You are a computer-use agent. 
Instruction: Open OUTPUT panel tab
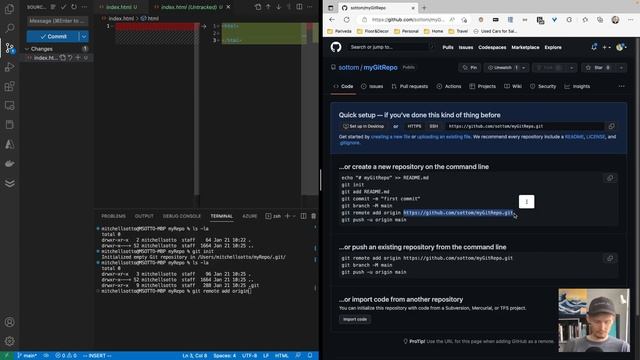point(144,216)
